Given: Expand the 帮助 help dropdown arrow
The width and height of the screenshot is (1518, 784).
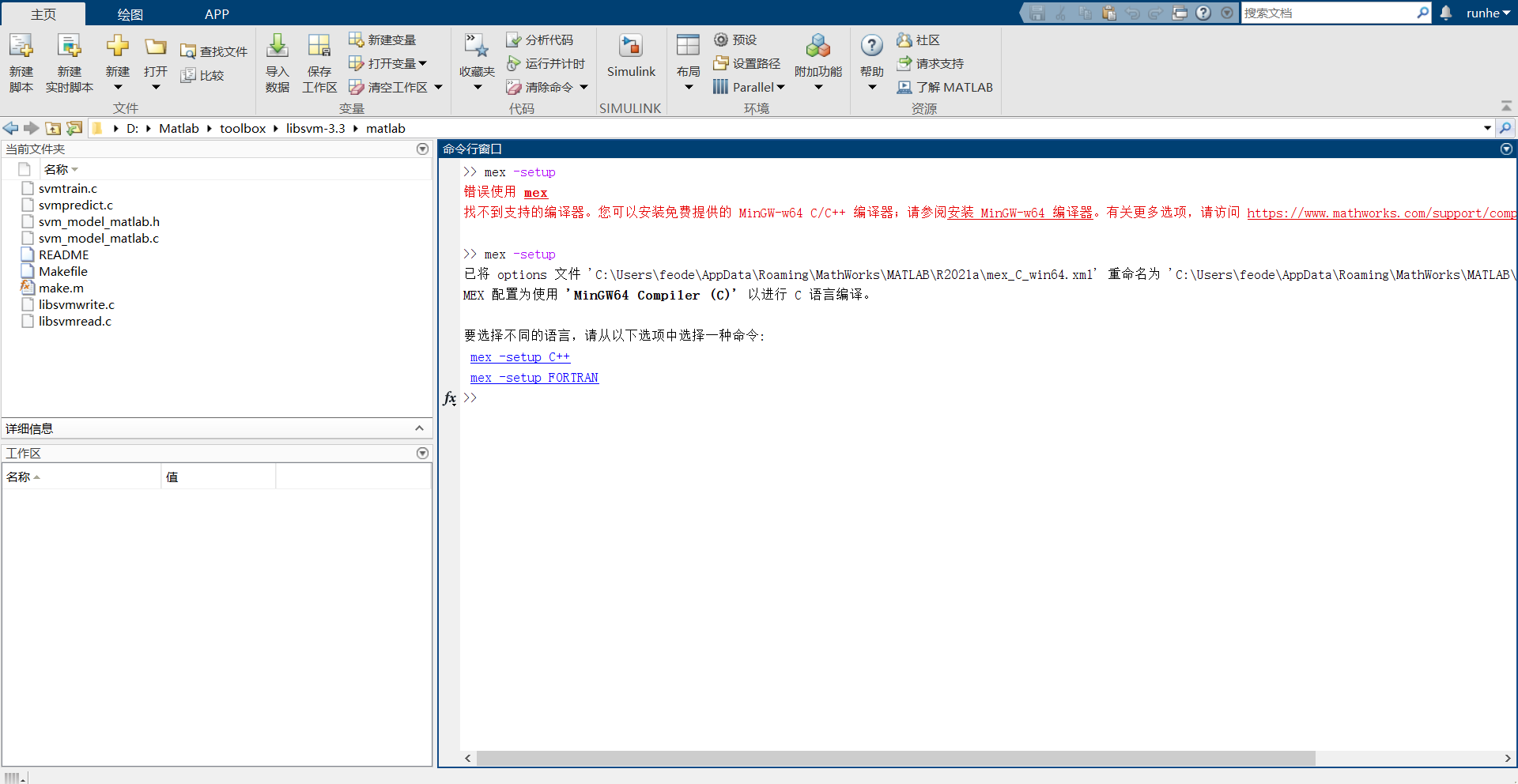Looking at the screenshot, I should [872, 87].
